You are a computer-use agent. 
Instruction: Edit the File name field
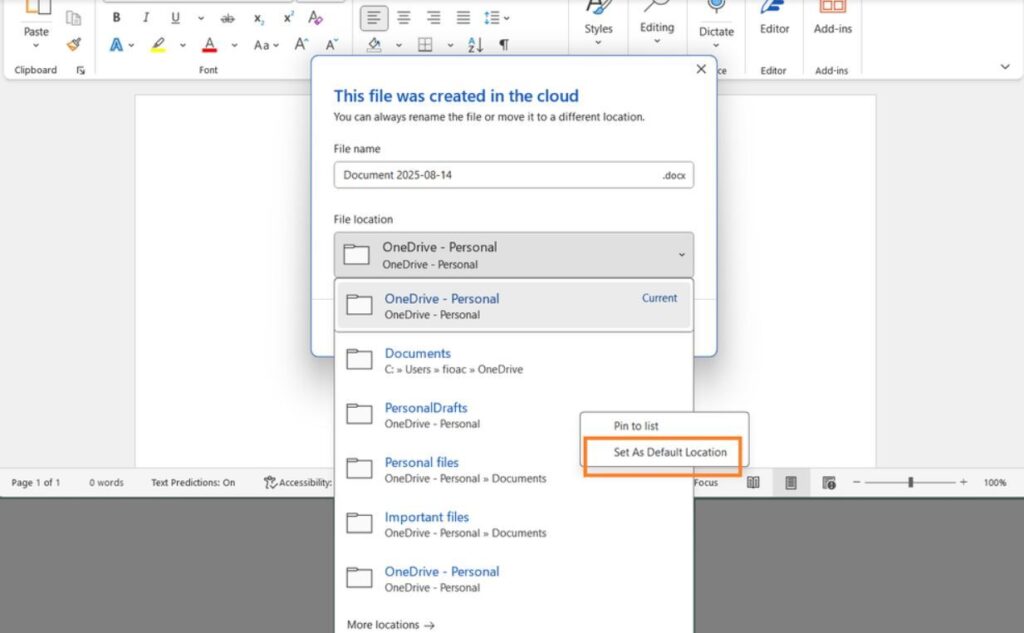(513, 175)
